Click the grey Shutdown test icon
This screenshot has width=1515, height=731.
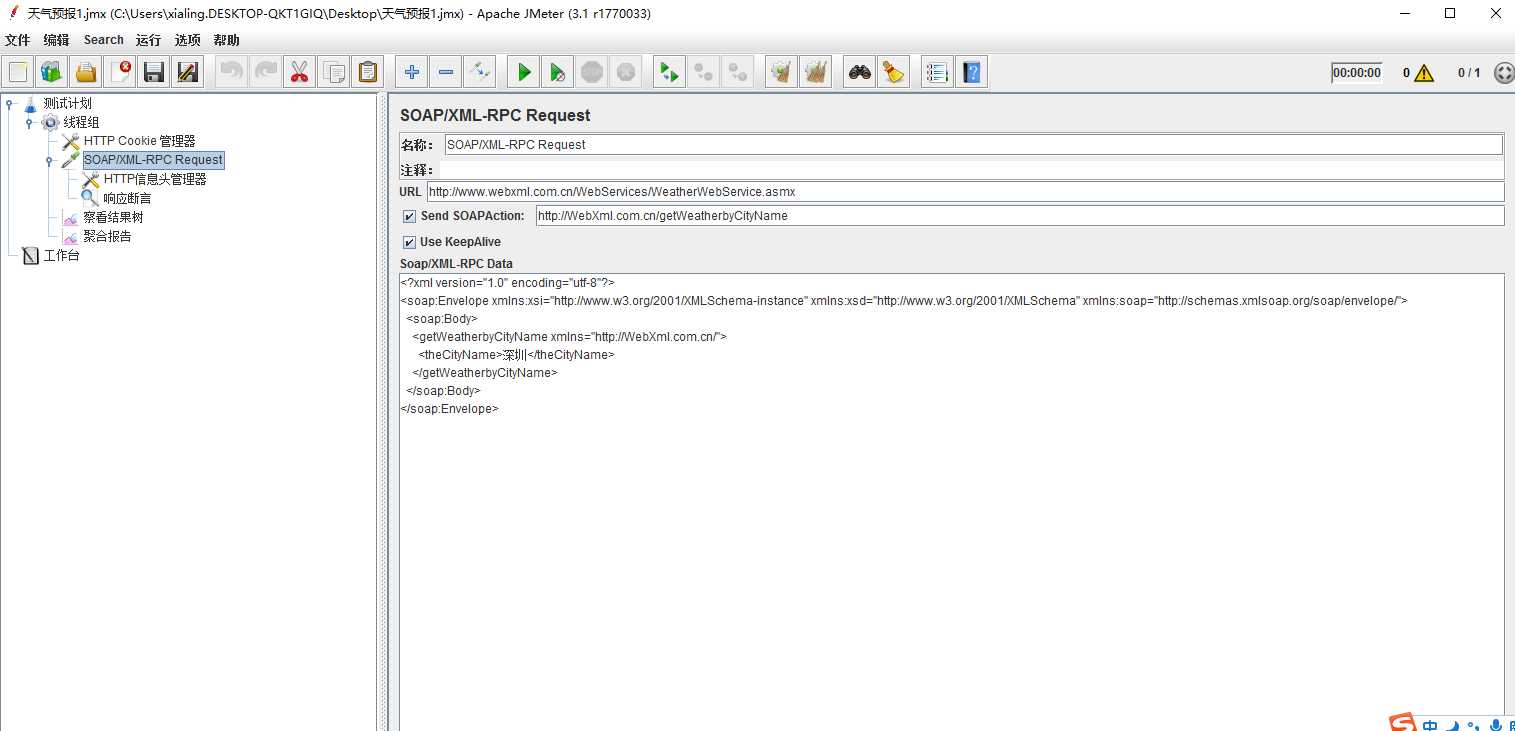click(626, 72)
